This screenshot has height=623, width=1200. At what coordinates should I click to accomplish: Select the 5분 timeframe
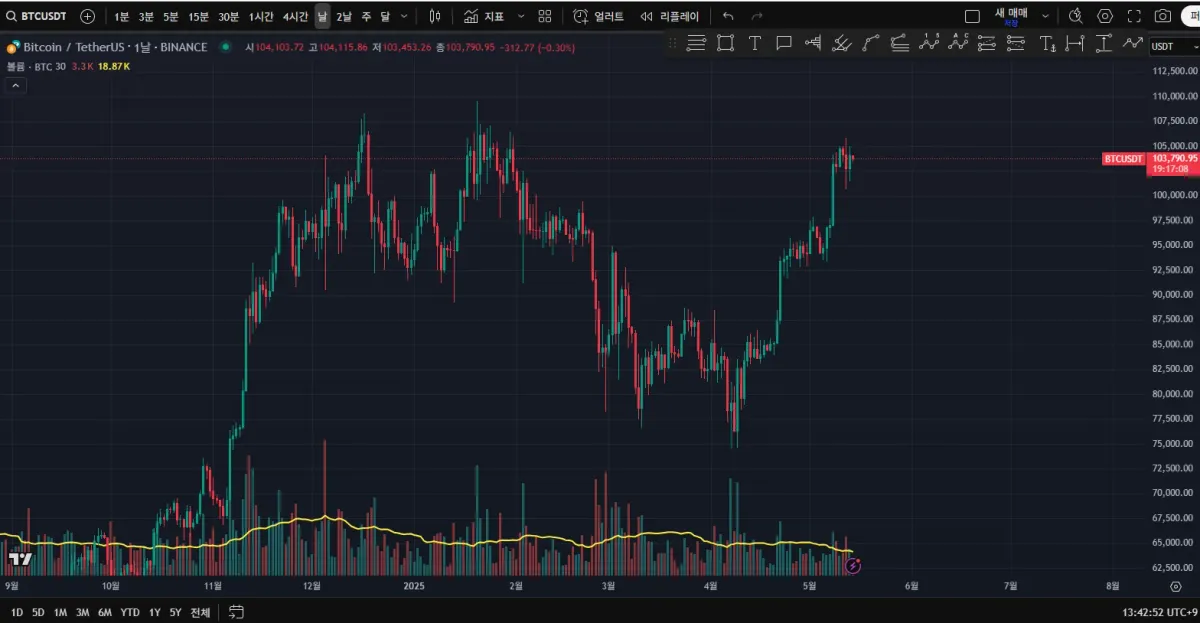click(171, 17)
